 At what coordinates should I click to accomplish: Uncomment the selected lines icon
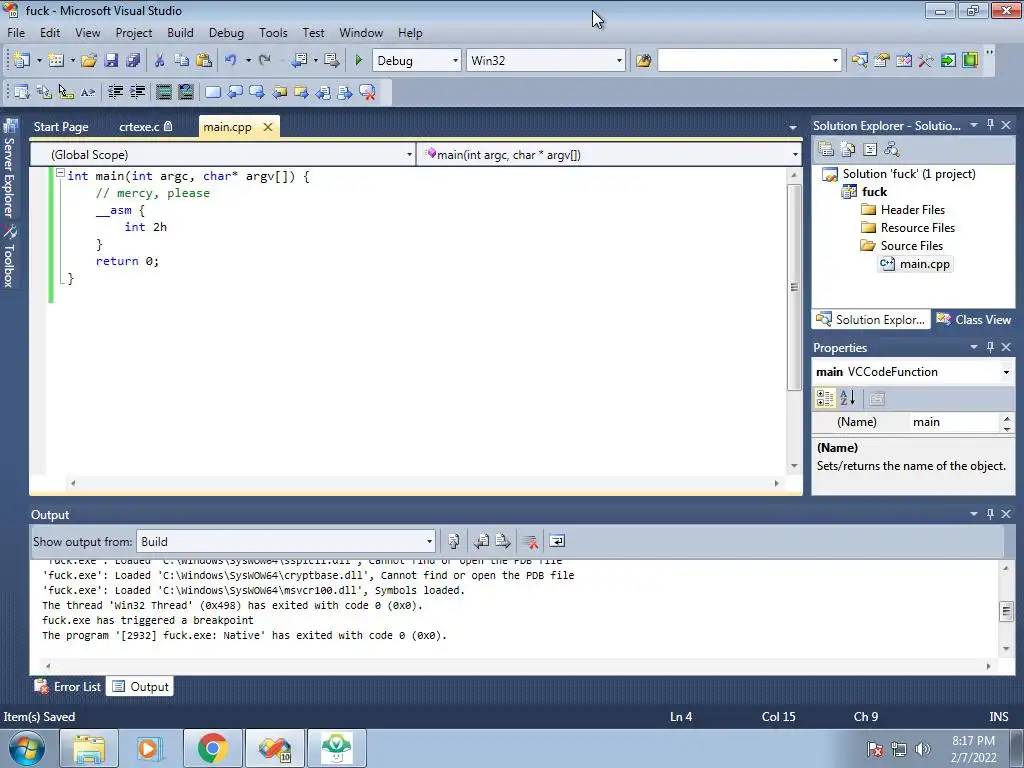point(185,92)
